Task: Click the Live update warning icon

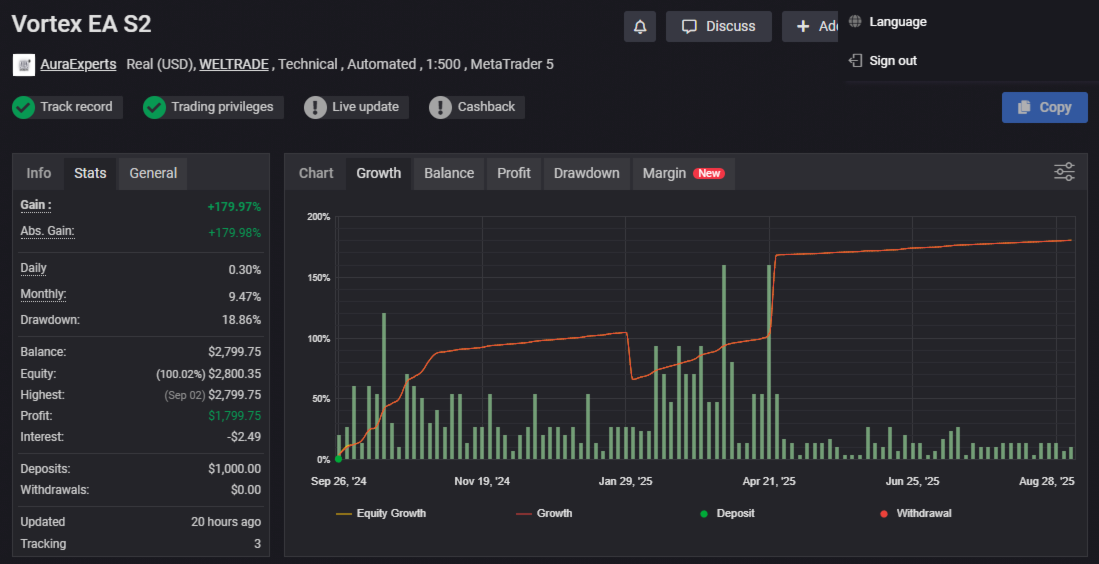Action: click(x=316, y=107)
